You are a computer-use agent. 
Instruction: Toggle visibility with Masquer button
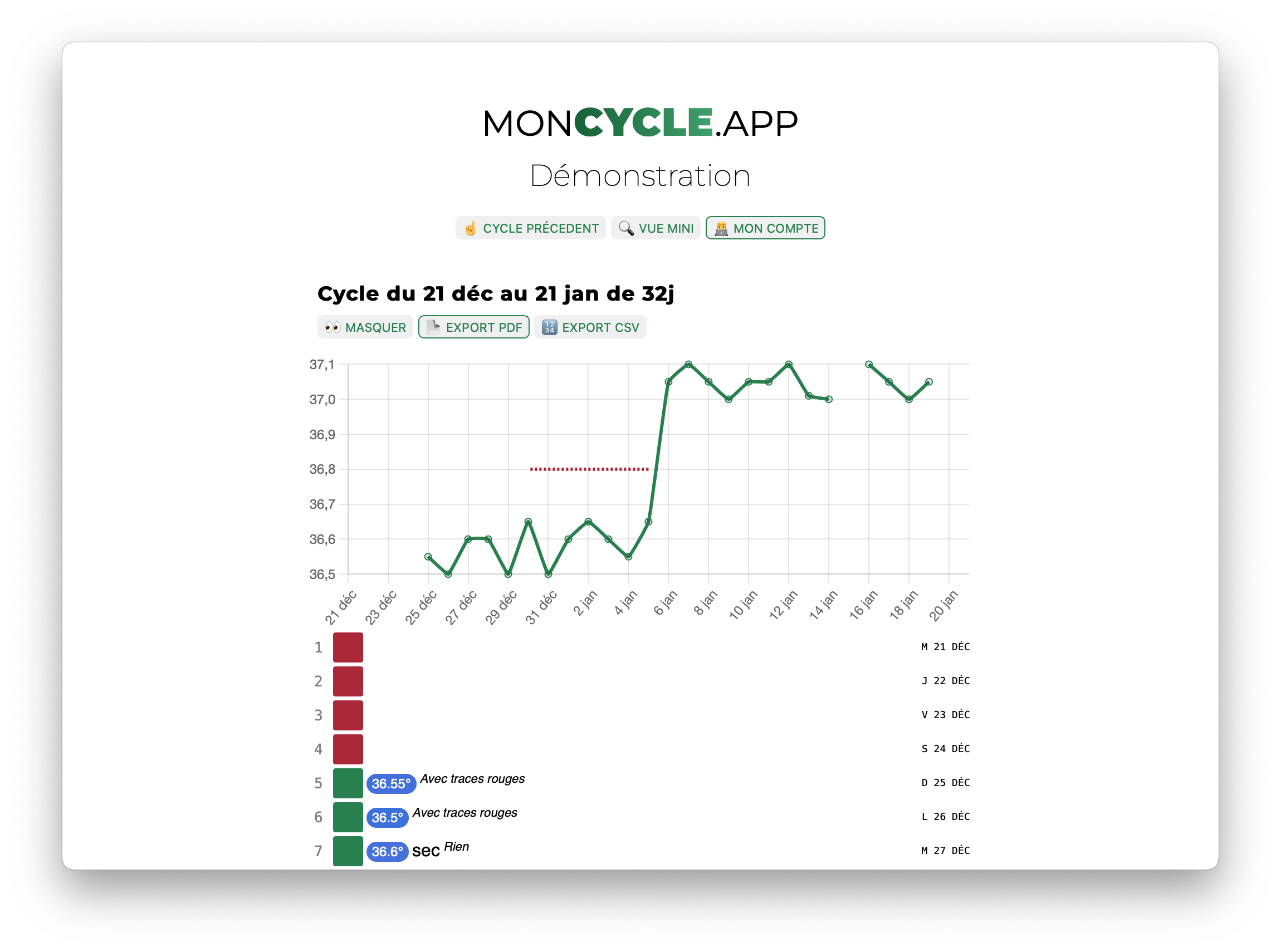(364, 327)
